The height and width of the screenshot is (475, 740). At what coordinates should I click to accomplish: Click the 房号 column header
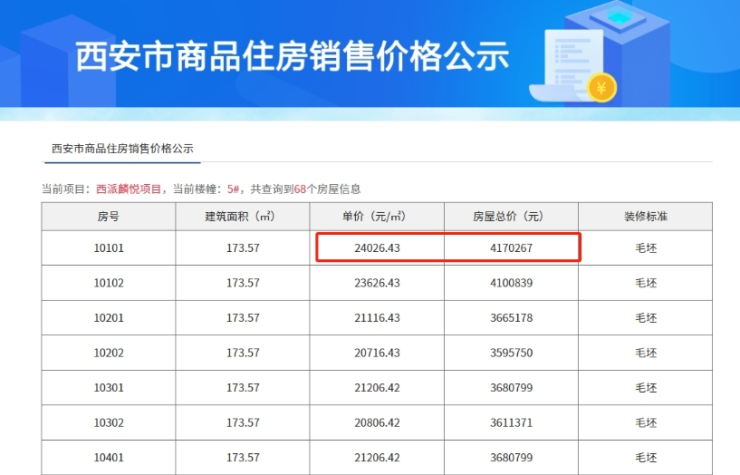coord(108,216)
